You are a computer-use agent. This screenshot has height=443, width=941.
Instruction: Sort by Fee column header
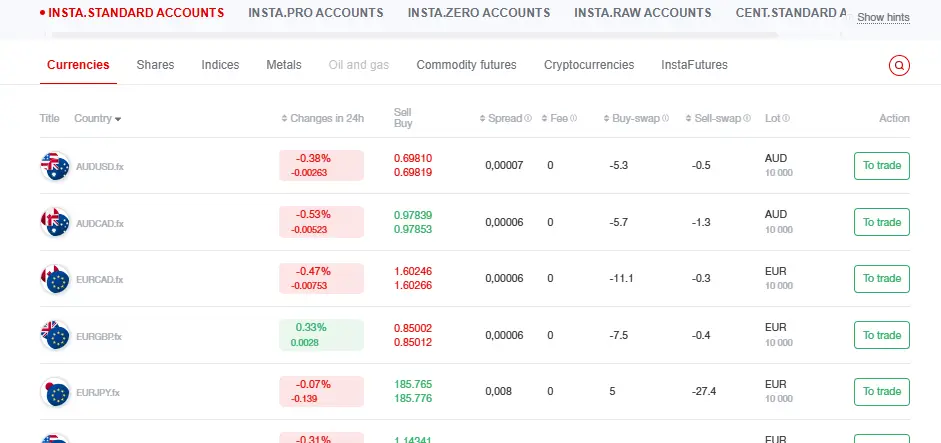[555, 118]
